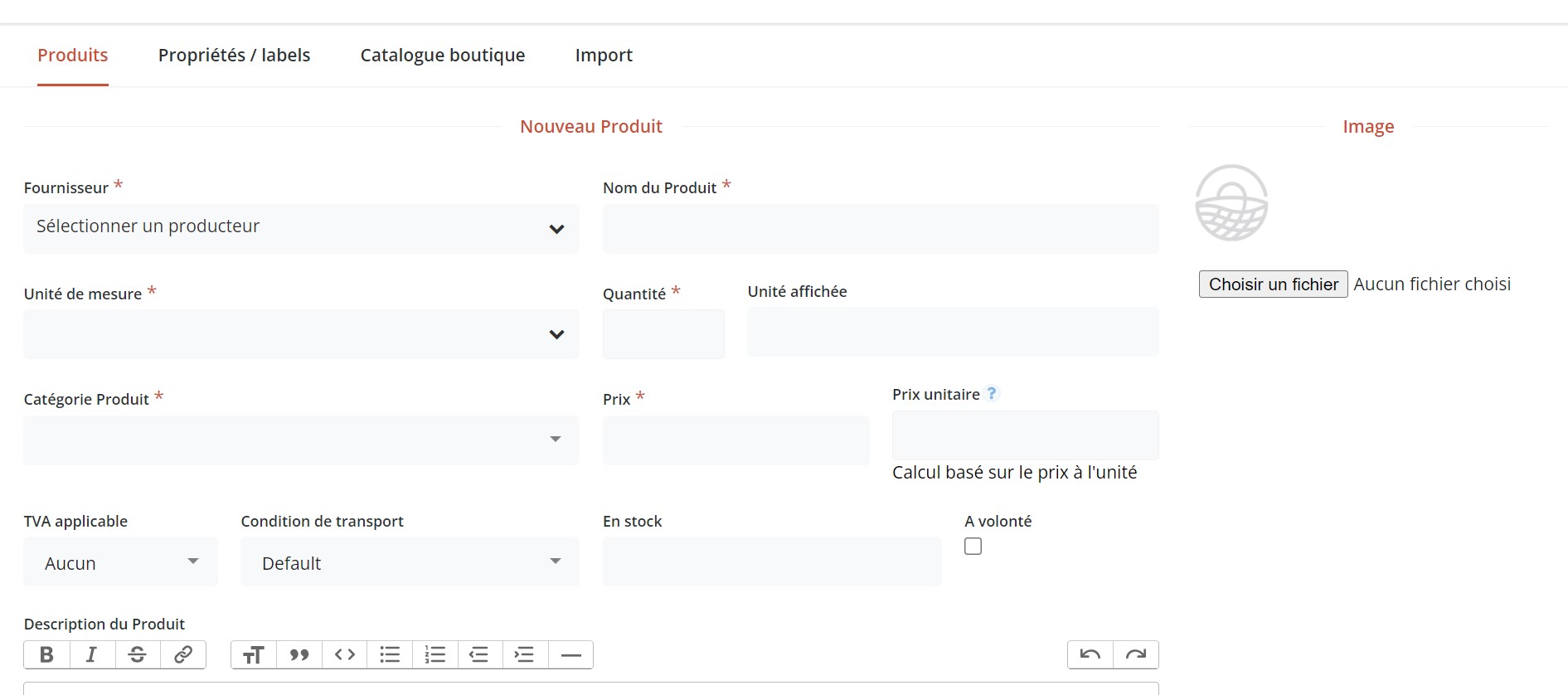Expand the Unité de mesure dropdown
This screenshot has width=1568, height=695.
(301, 334)
